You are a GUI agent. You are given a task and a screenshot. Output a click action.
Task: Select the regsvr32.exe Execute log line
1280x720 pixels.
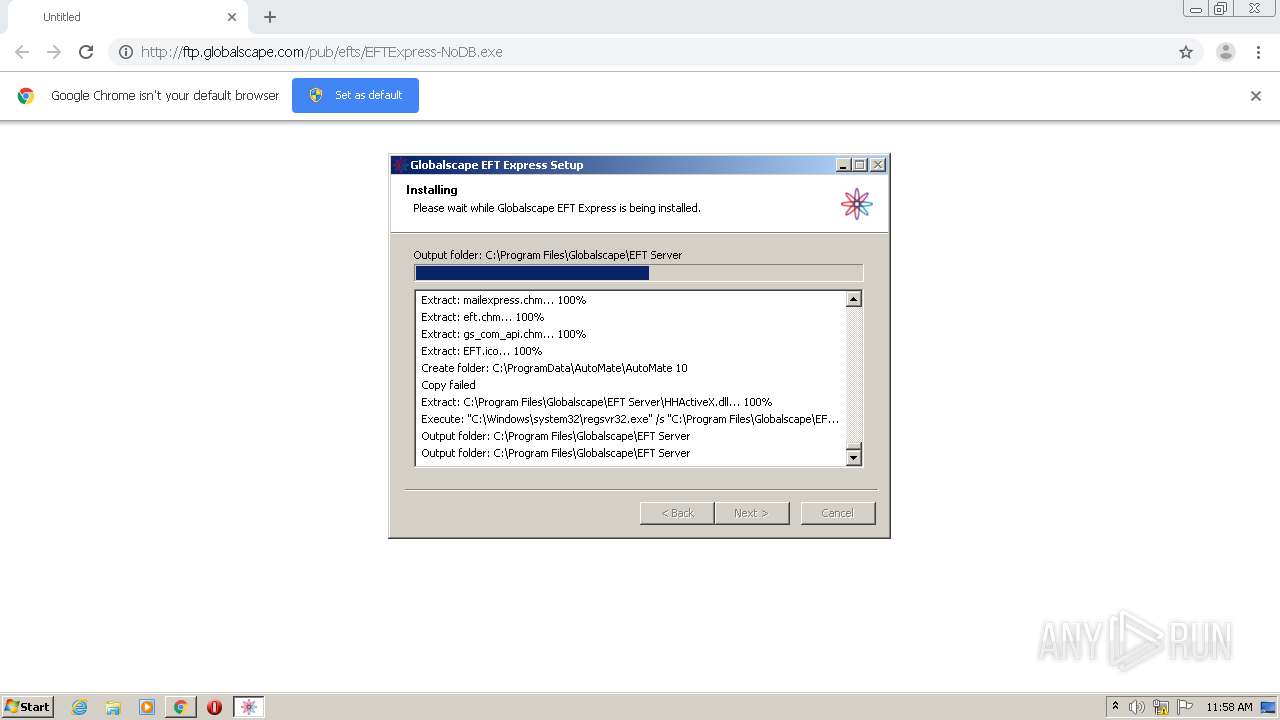point(630,419)
